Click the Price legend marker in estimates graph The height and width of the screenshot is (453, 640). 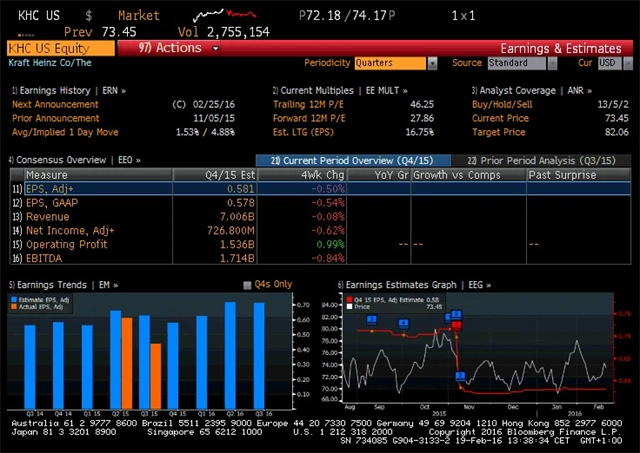pyautogui.click(x=347, y=306)
